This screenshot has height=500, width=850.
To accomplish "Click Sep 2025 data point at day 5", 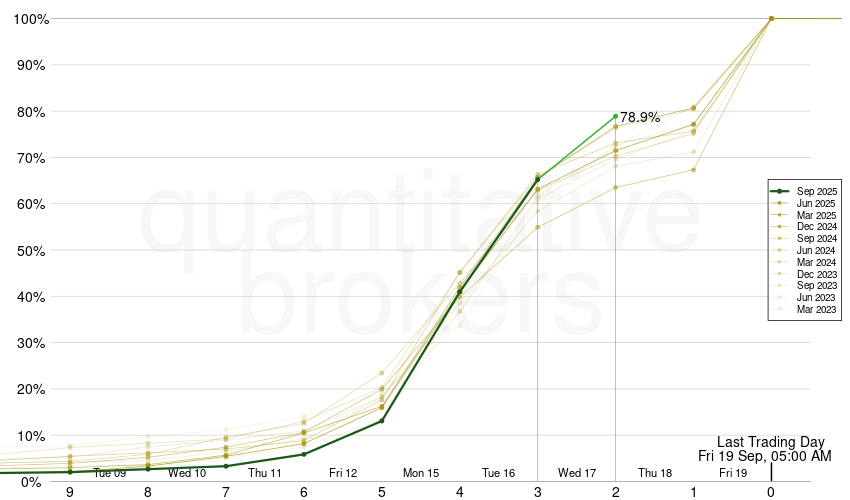I will (x=382, y=421).
